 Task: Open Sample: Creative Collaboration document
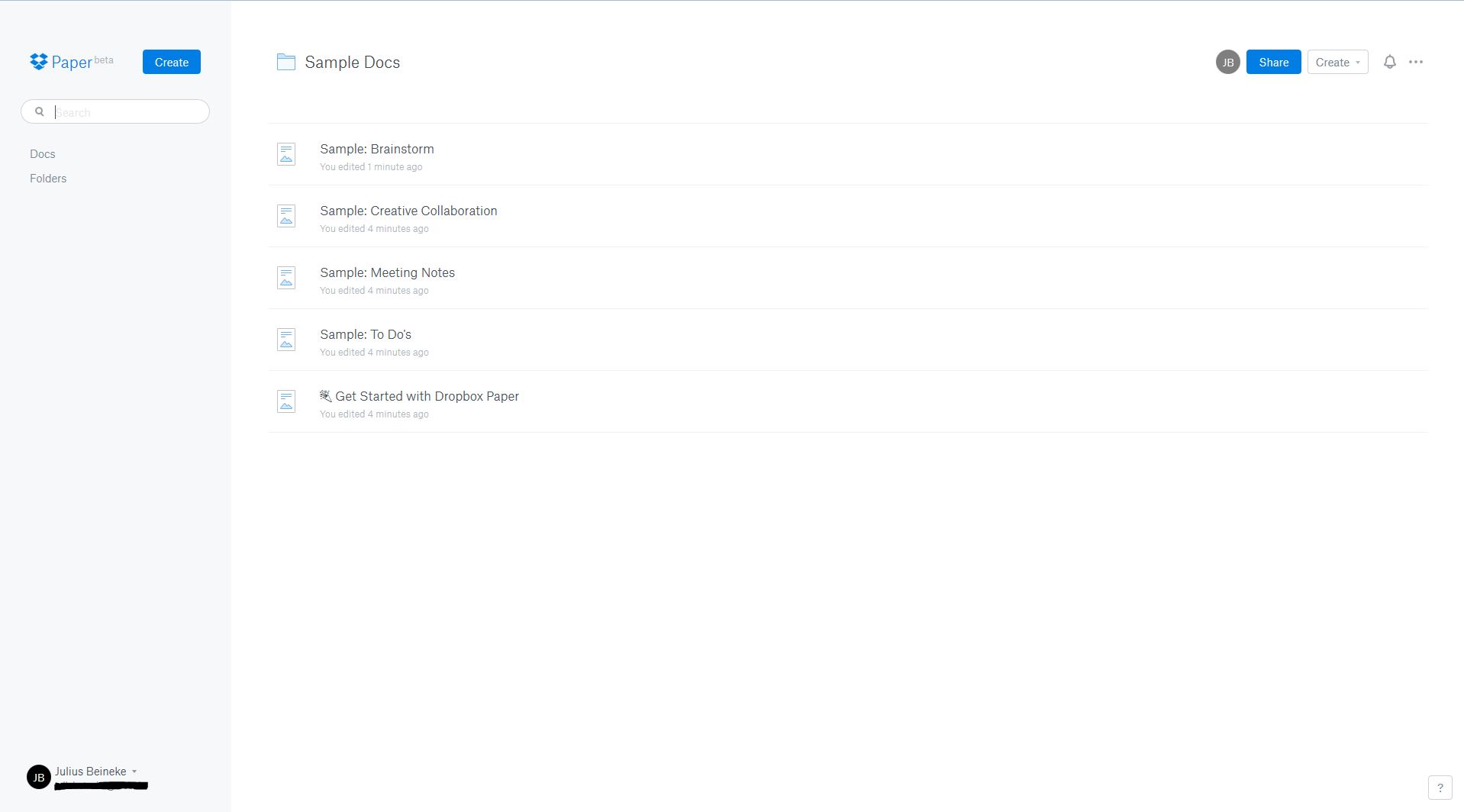click(x=408, y=211)
